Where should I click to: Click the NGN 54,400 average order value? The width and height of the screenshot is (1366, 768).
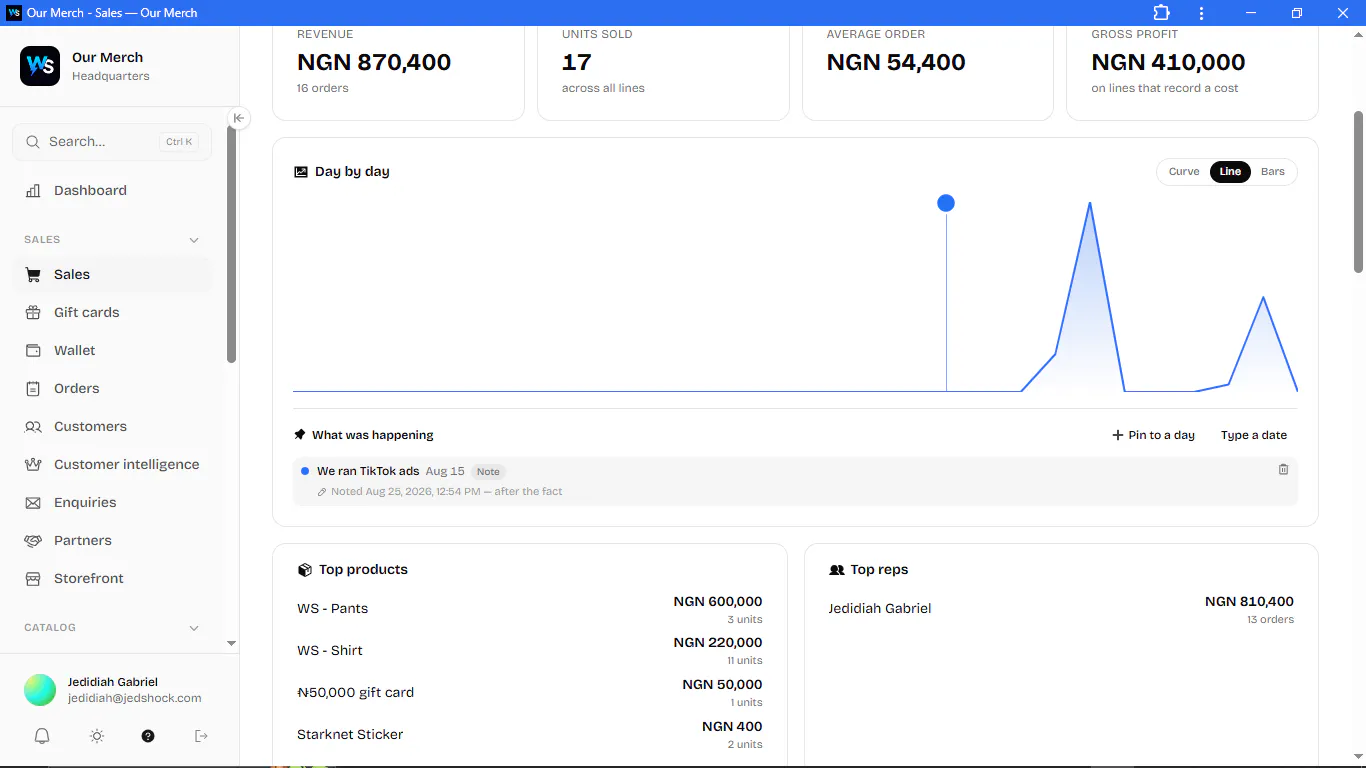point(896,62)
